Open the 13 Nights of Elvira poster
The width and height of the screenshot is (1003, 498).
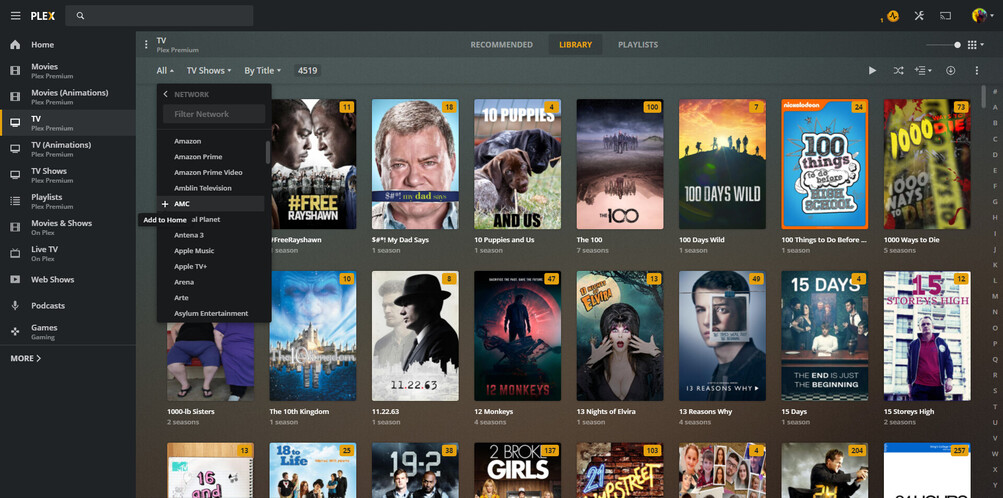click(x=620, y=336)
